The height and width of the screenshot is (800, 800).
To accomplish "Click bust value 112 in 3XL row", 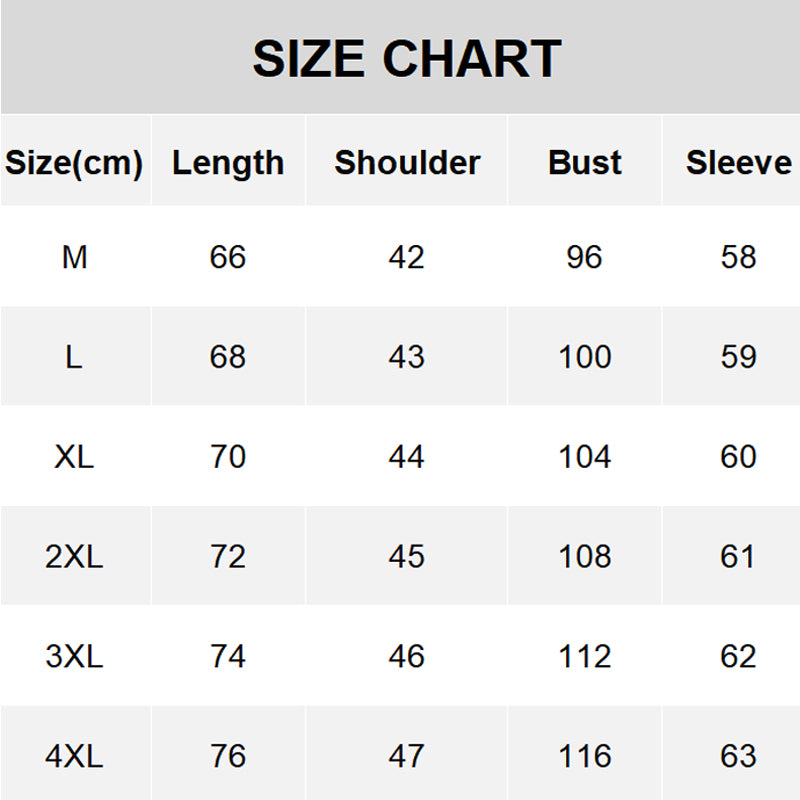I will (585, 657).
